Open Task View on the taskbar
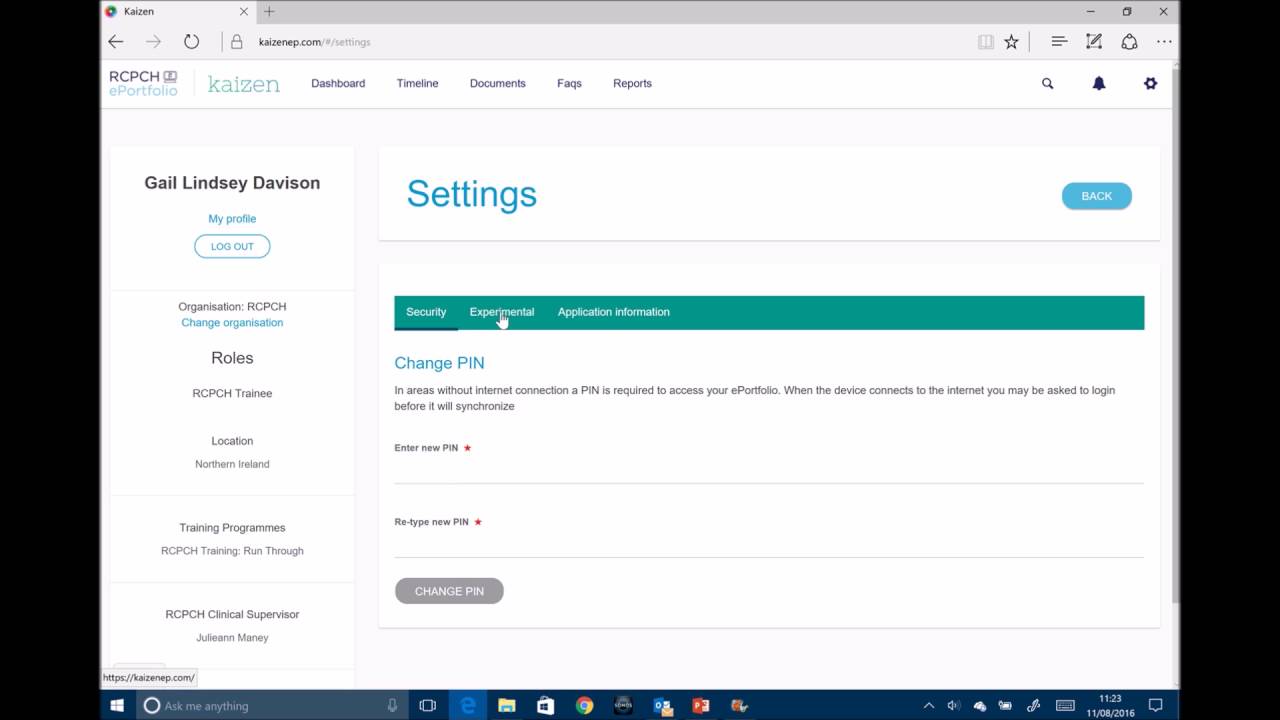Viewport: 1280px width, 720px height. click(x=428, y=705)
